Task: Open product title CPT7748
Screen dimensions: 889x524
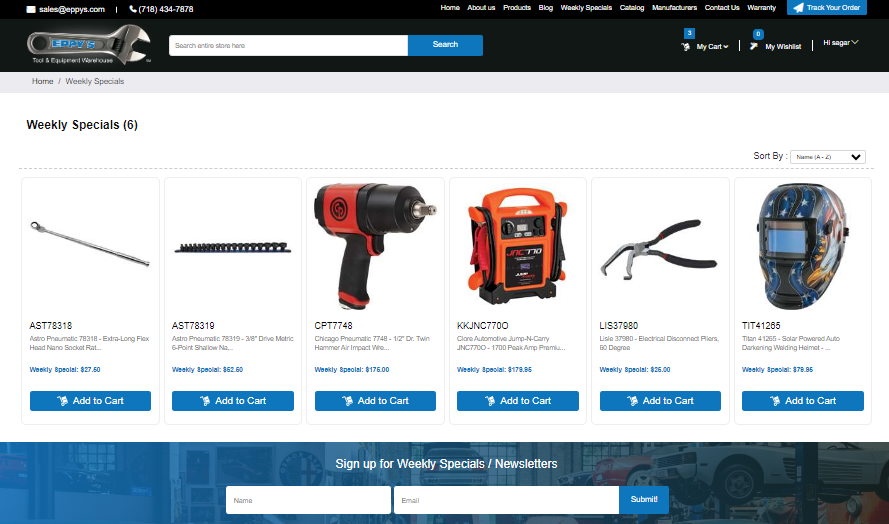Action: tap(333, 326)
